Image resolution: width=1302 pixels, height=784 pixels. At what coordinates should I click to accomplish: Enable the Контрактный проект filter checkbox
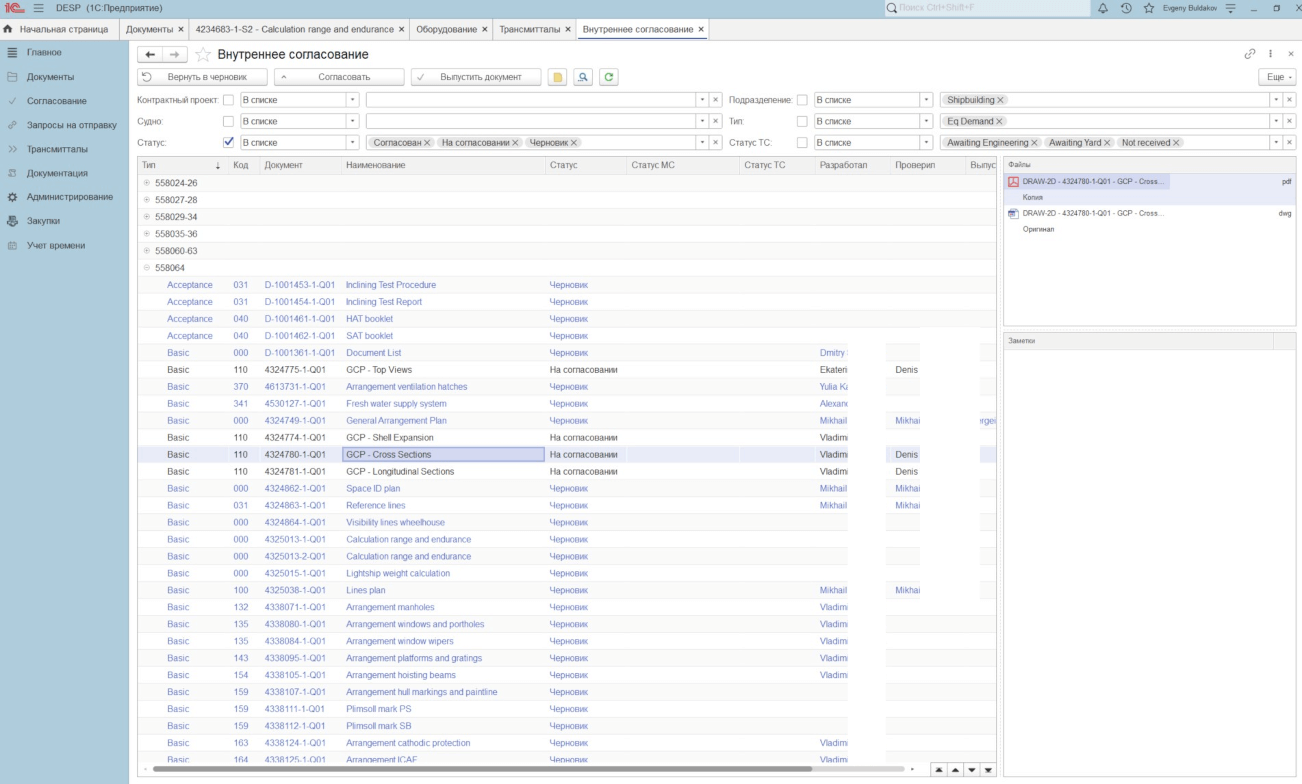(x=228, y=100)
